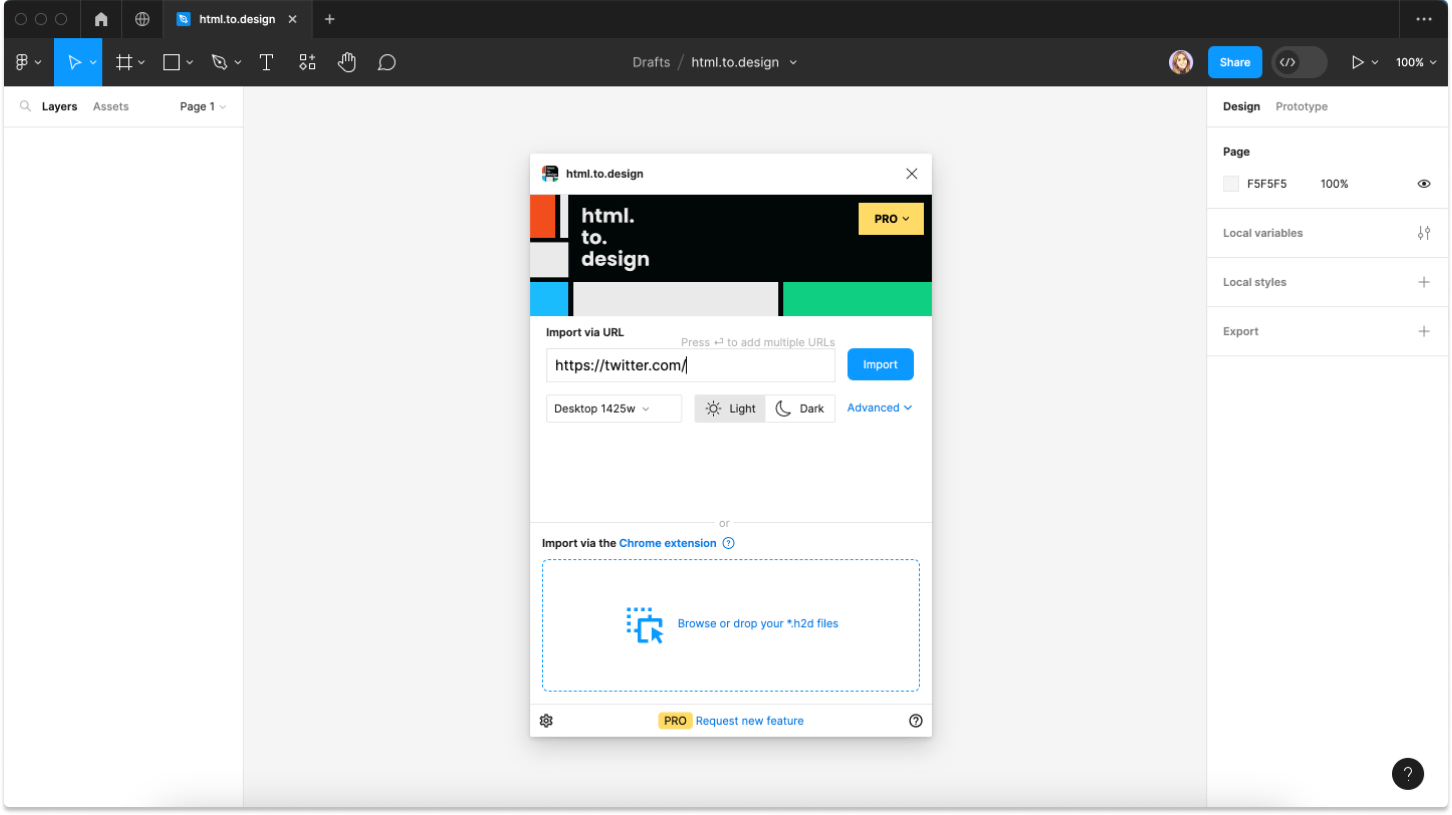This screenshot has width=1452, height=815.
Task: Open the three-dots window menu
Action: pos(1424,19)
